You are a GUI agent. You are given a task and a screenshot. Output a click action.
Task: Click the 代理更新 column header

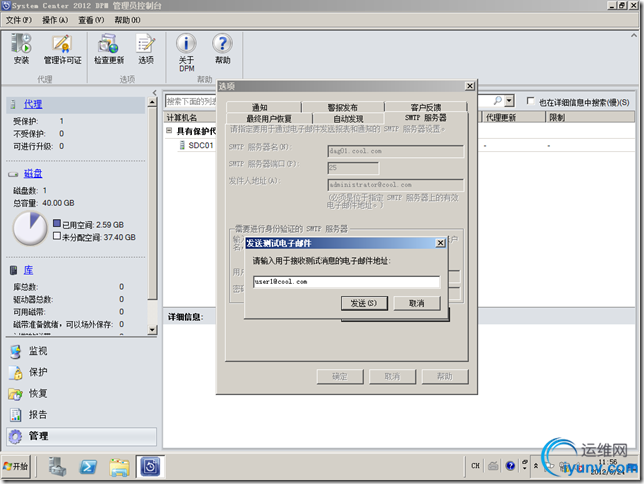pyautogui.click(x=513, y=118)
